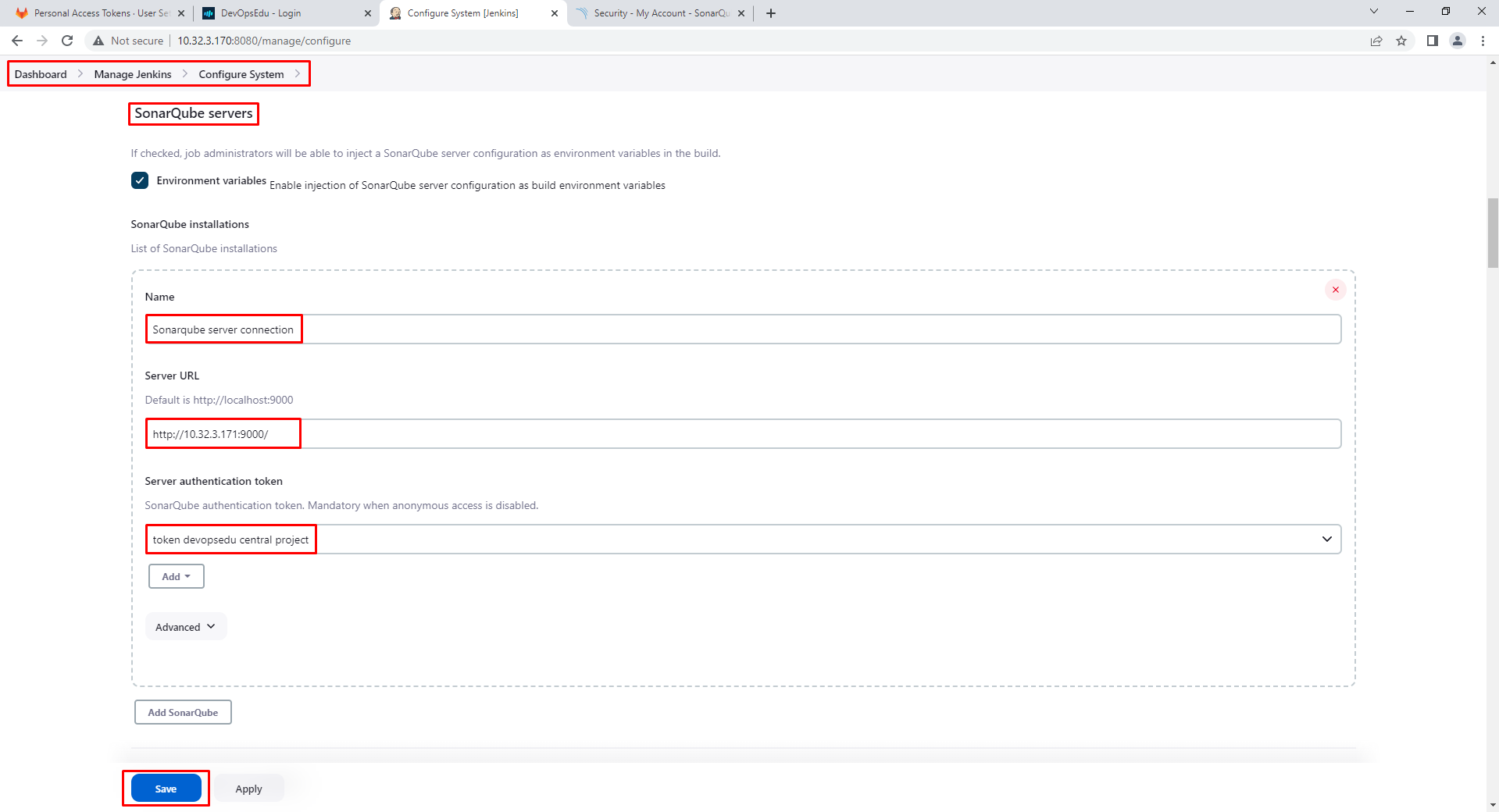Click the scrollbar down arrow
This screenshot has height=812, width=1499.
(1493, 805)
